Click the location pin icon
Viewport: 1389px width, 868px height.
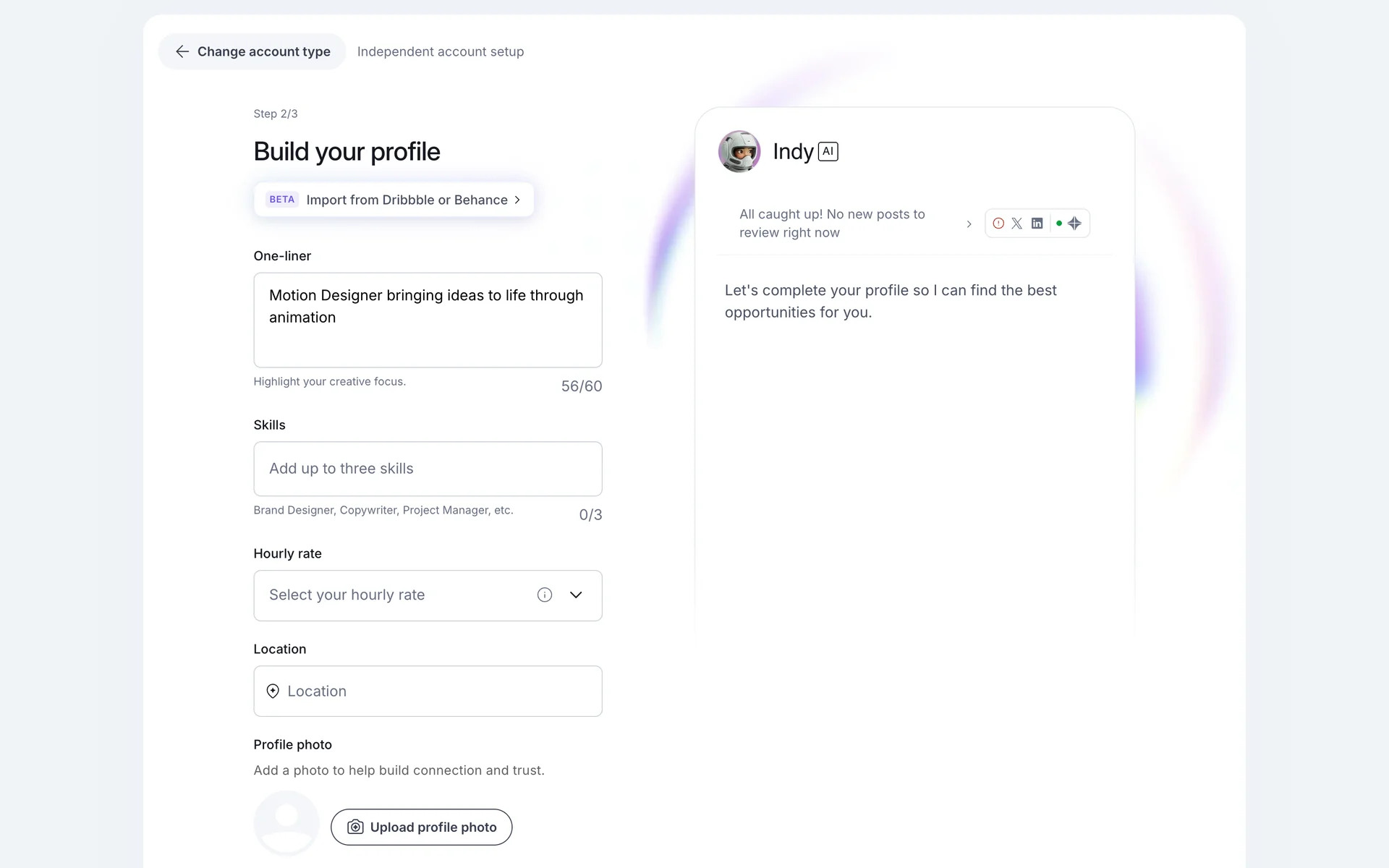pyautogui.click(x=273, y=691)
